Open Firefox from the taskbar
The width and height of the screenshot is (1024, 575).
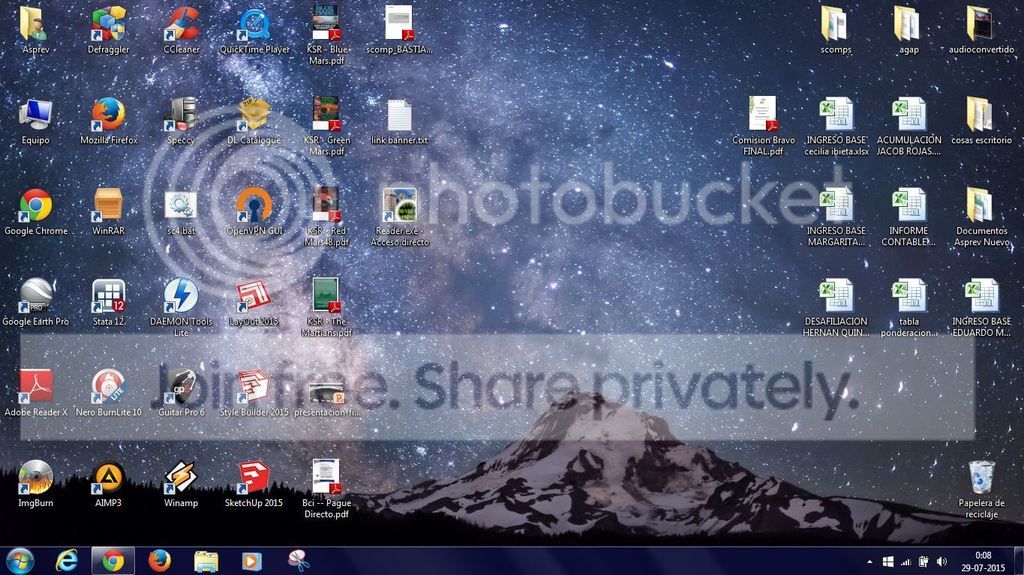pos(159,561)
